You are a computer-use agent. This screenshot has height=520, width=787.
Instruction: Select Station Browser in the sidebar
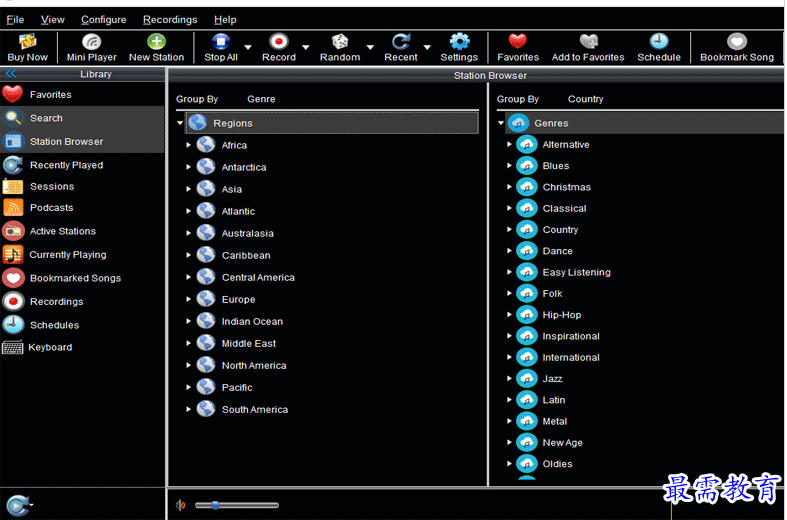[x=82, y=142]
